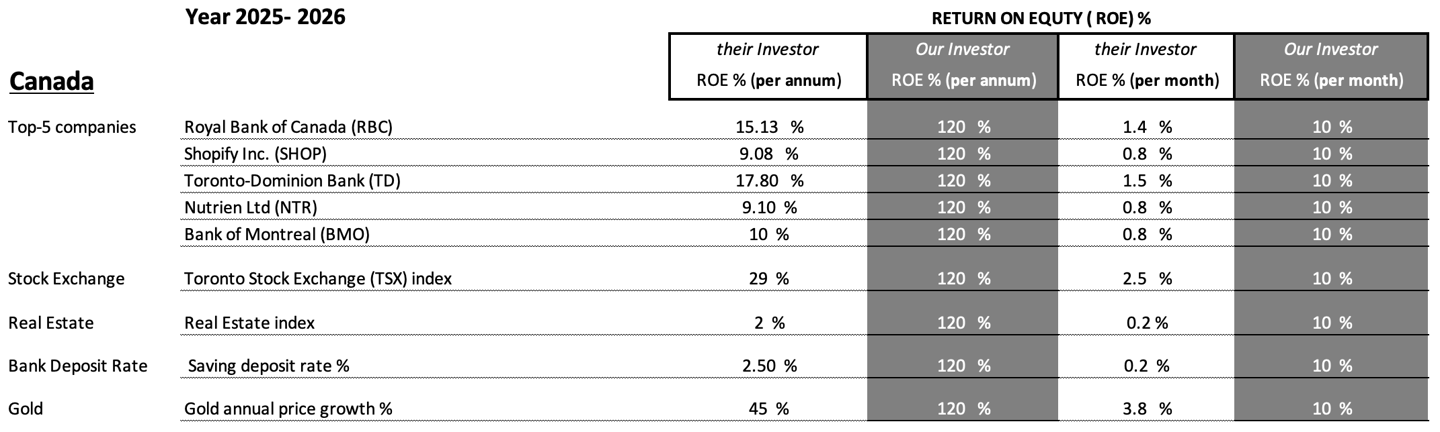Click the Saving deposit rate % cell
The height and width of the screenshot is (432, 1440).
[x=269, y=366]
